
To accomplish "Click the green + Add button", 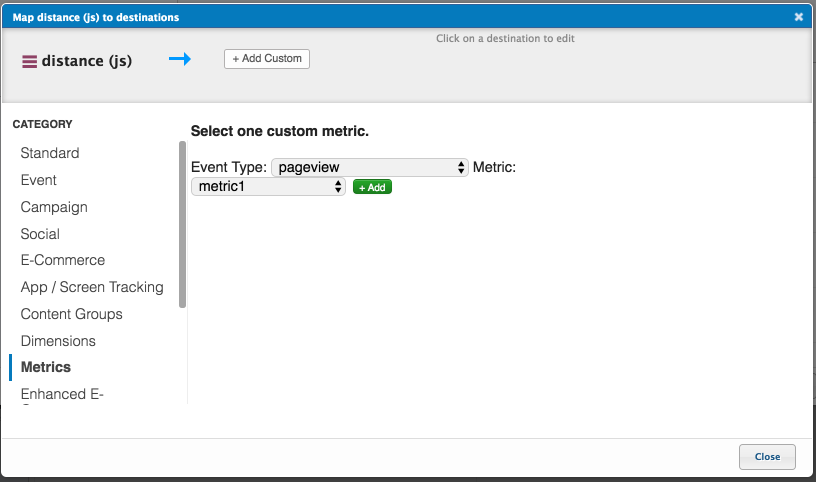I will tap(372, 187).
